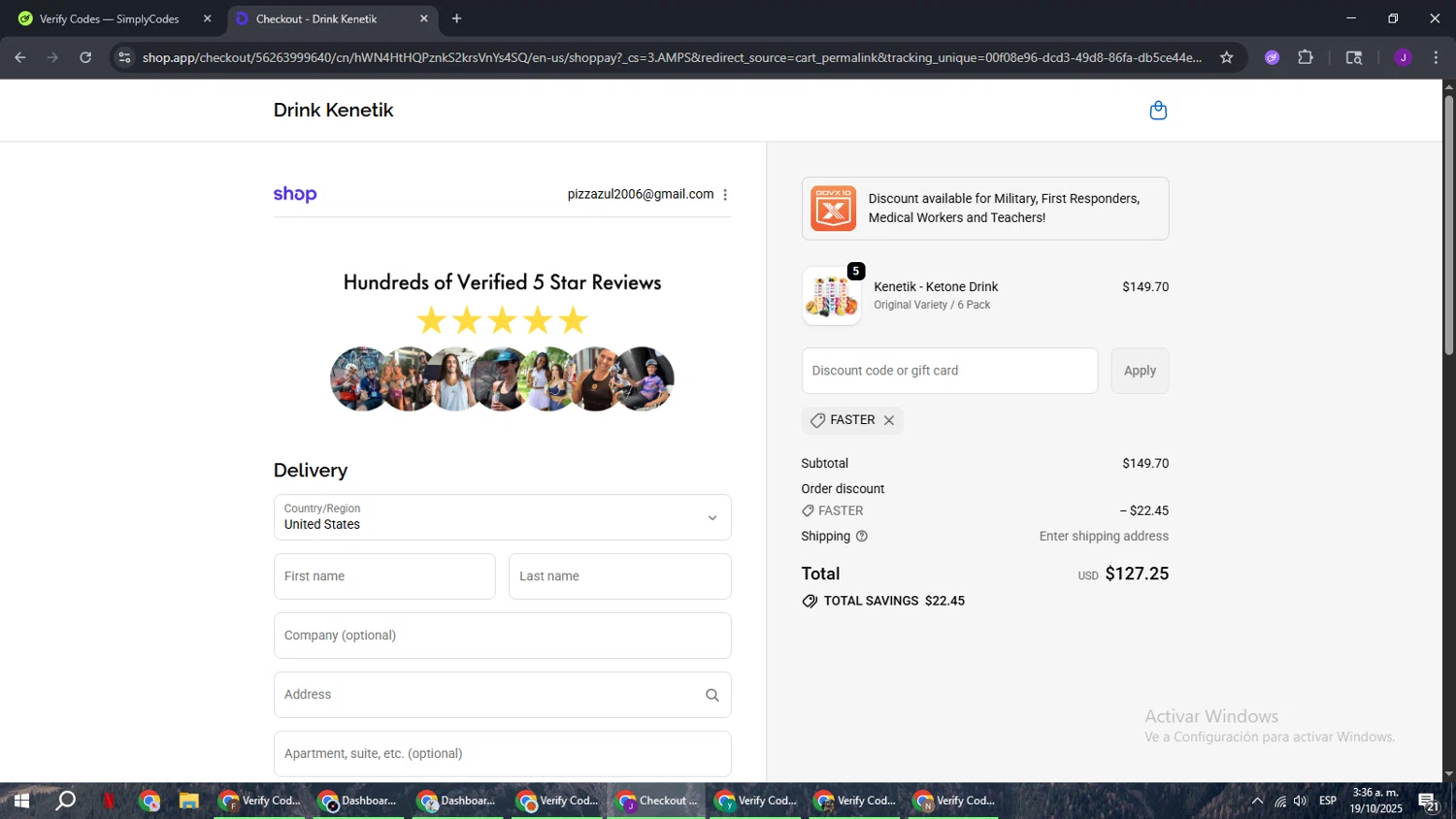Image resolution: width=1456 pixels, height=819 pixels.
Task: Click the ESP language indicator
Action: tap(1328, 802)
